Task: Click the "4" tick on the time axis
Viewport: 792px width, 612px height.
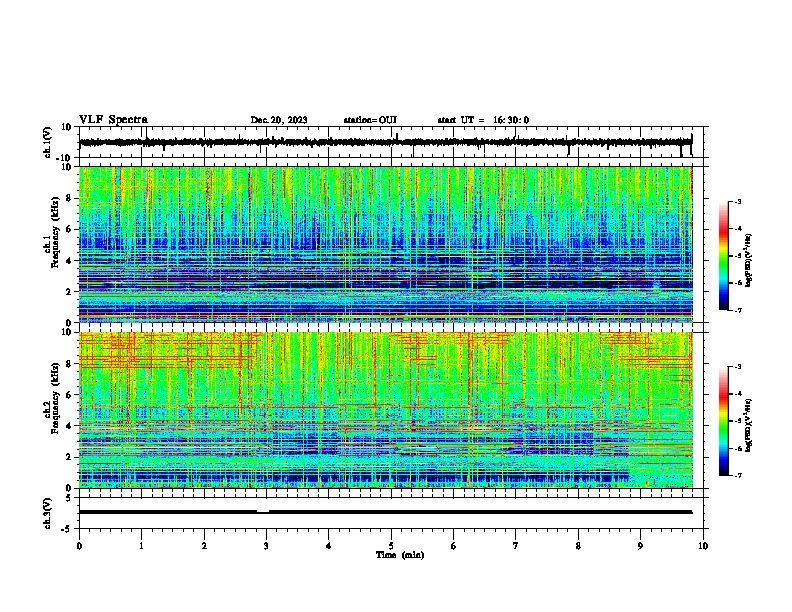Action: click(x=329, y=546)
